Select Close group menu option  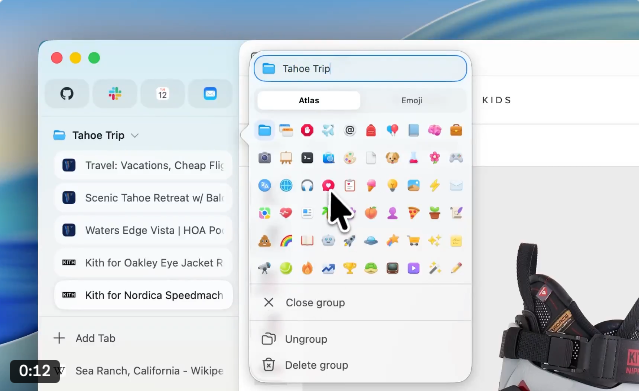click(x=360, y=303)
